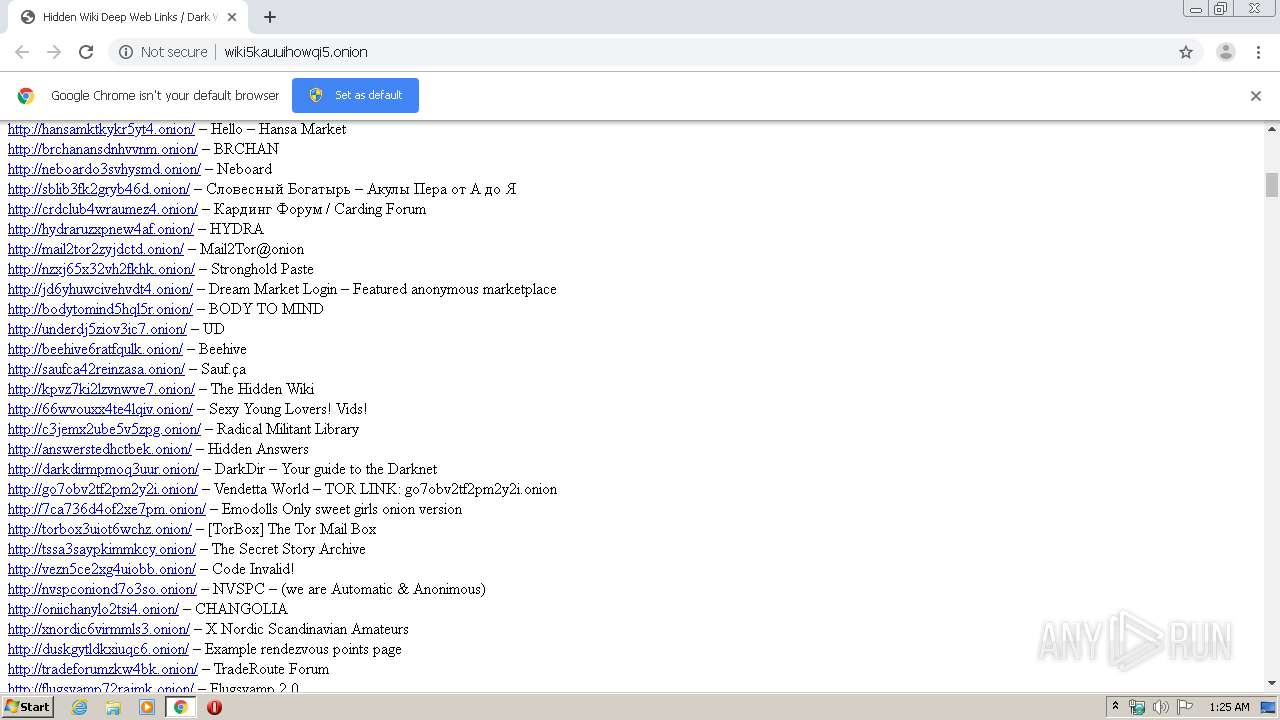Open a new browser tab
The image size is (1280, 720).
click(x=270, y=17)
